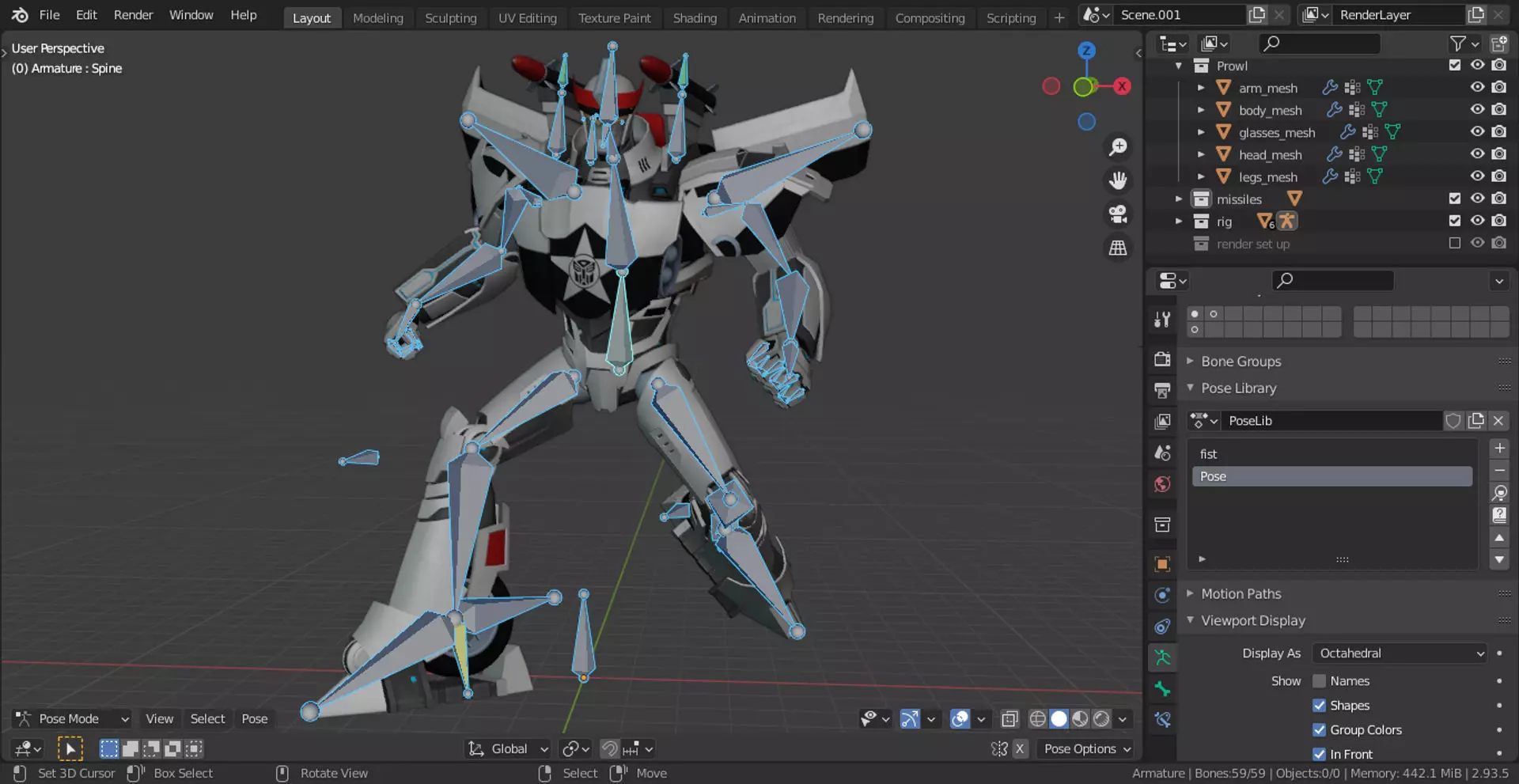Click the Scene.001 name field

pyautogui.click(x=1179, y=15)
